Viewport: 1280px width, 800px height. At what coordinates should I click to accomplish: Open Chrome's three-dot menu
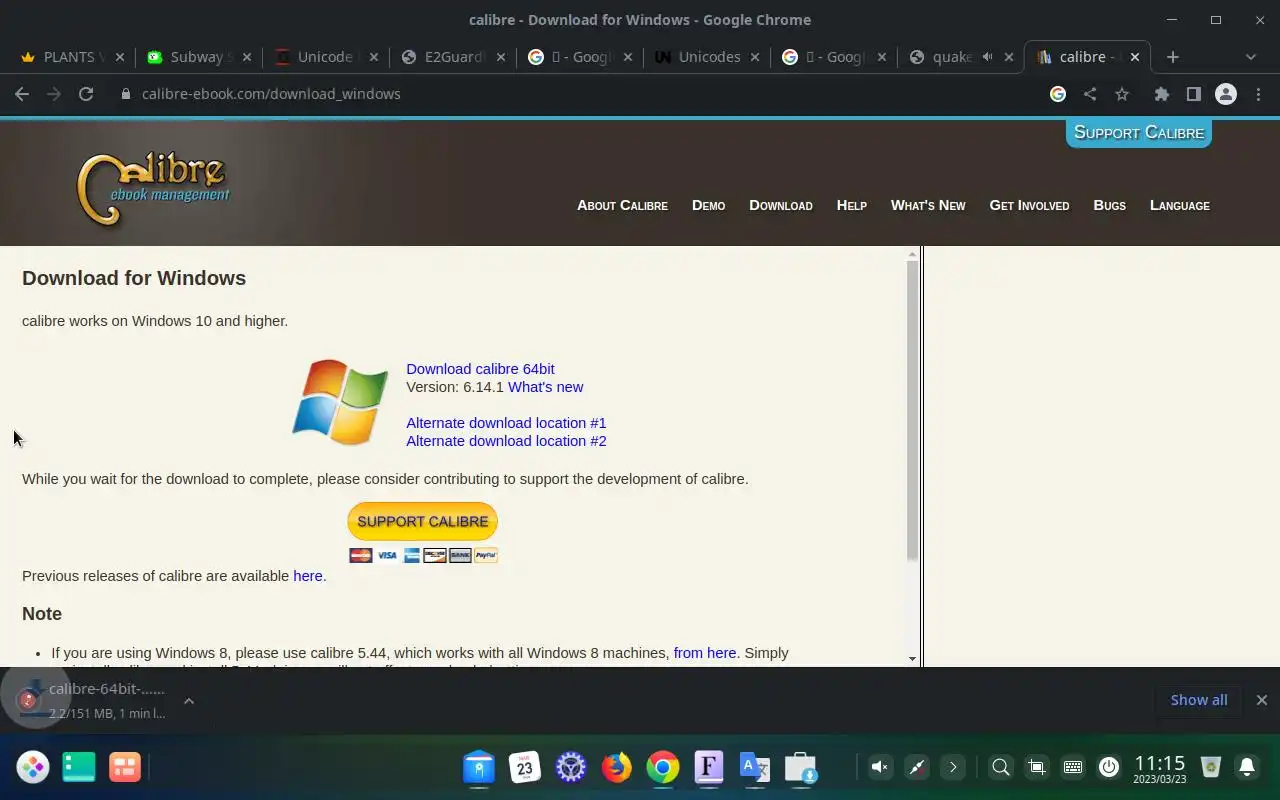(x=1259, y=94)
